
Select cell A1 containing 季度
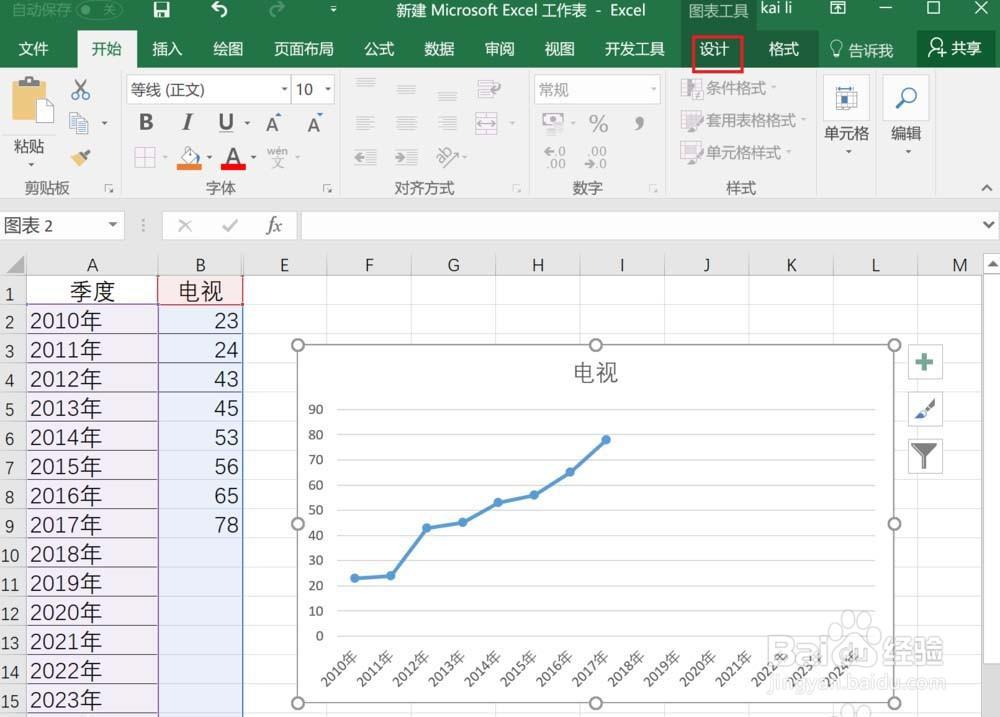point(92,292)
